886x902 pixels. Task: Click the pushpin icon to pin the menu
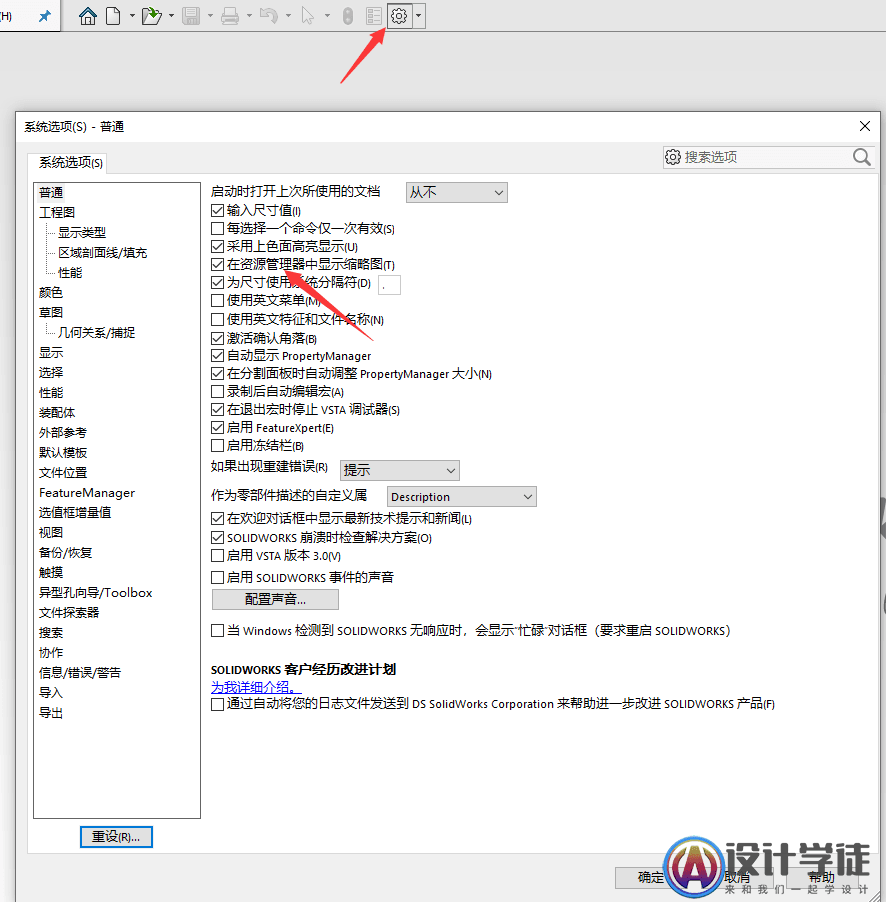click(44, 16)
